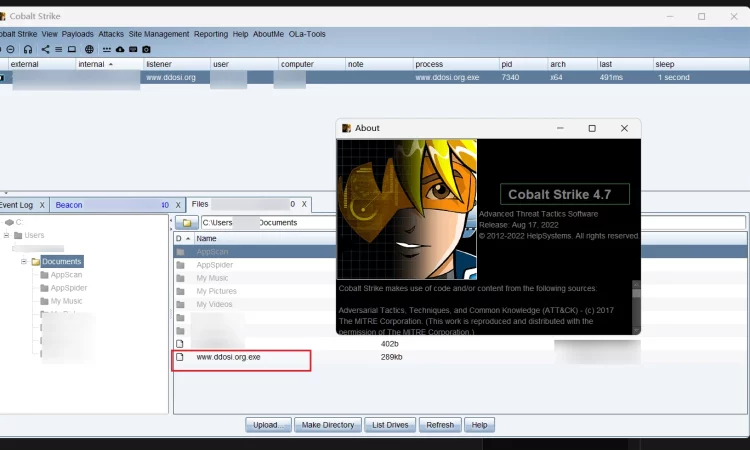Sort sessions by the listener column

point(176,64)
